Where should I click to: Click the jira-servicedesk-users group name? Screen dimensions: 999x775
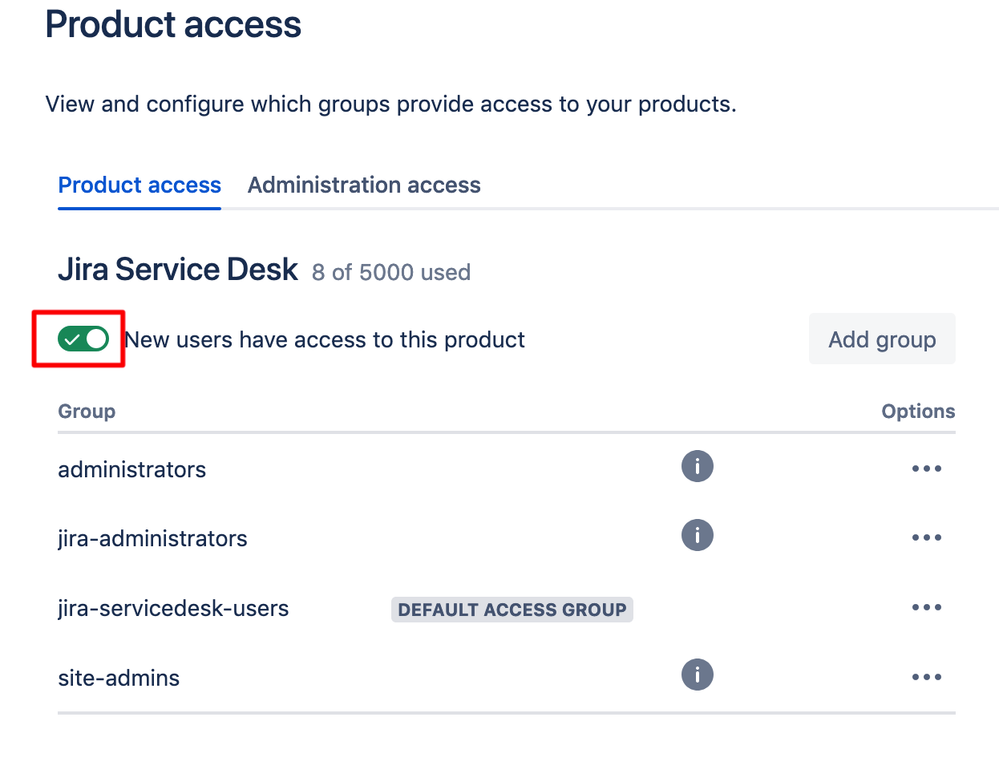[173, 609]
